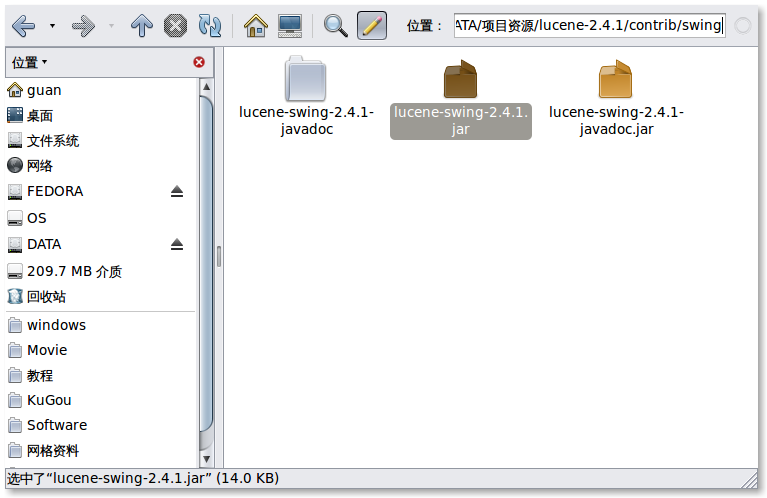
Task: Open the KuGou bookmark folder
Action: coord(100,400)
